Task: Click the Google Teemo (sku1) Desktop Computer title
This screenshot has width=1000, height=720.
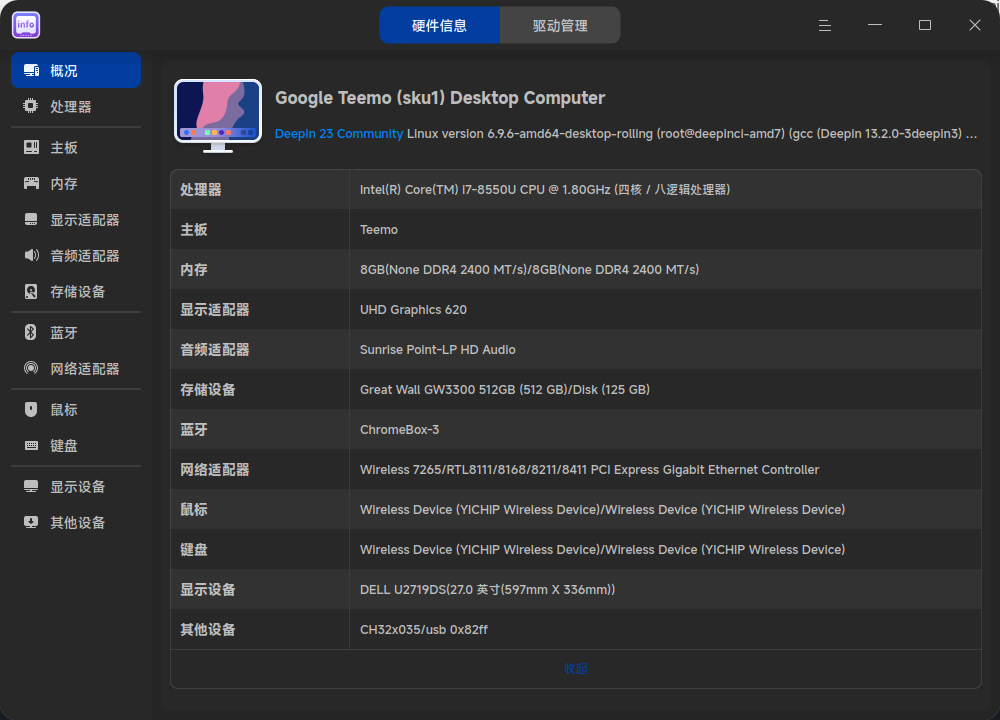Action: (x=440, y=98)
